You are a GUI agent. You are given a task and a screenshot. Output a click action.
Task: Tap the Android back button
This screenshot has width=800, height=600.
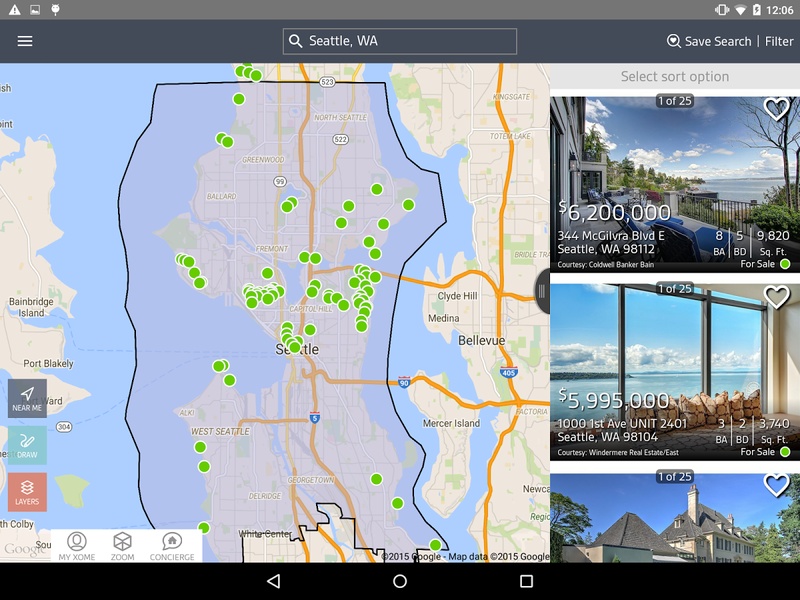coord(273,581)
